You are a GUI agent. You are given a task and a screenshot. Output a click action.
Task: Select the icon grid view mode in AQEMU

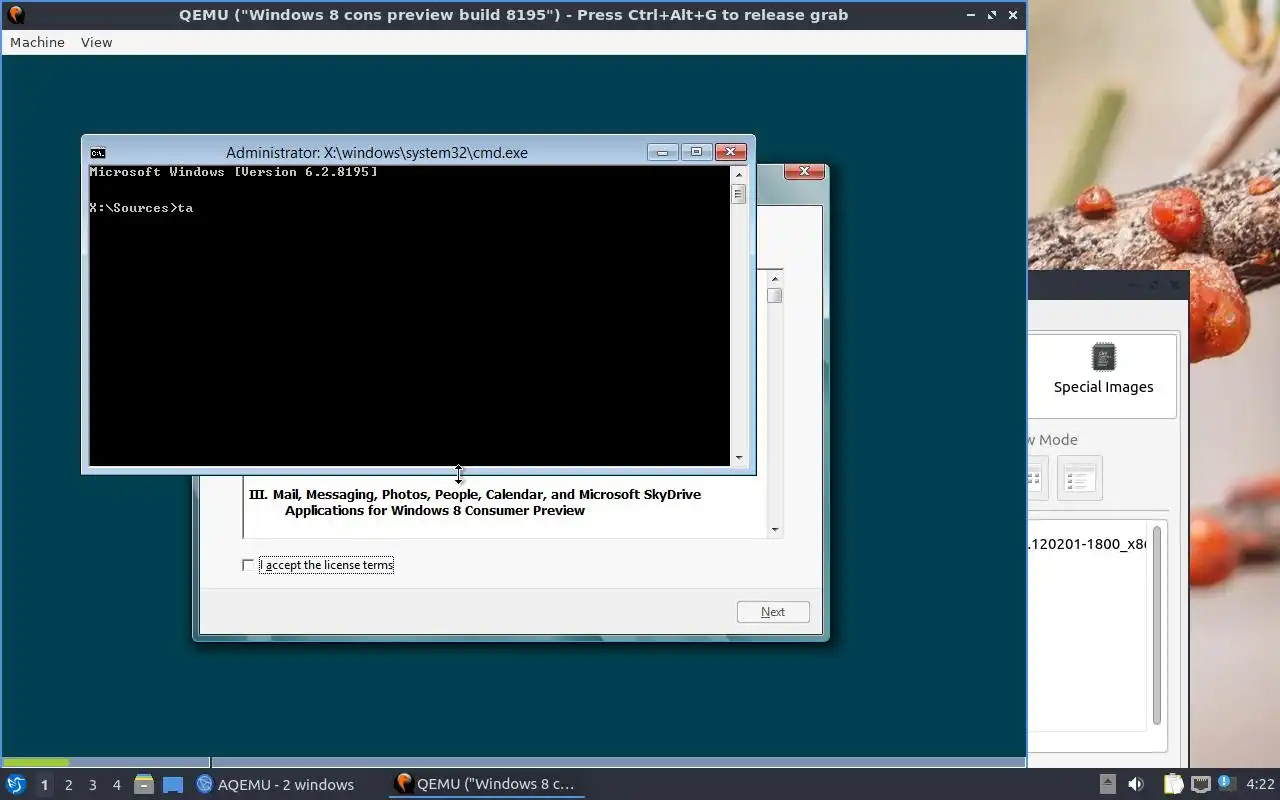(x=1036, y=478)
